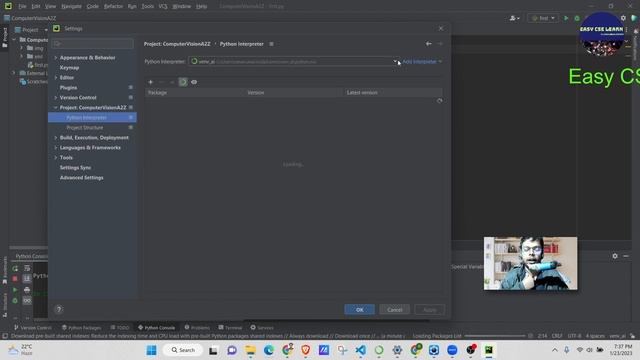The height and width of the screenshot is (360, 640).
Task: Switch to Terminal bottom tab
Action: (230, 328)
